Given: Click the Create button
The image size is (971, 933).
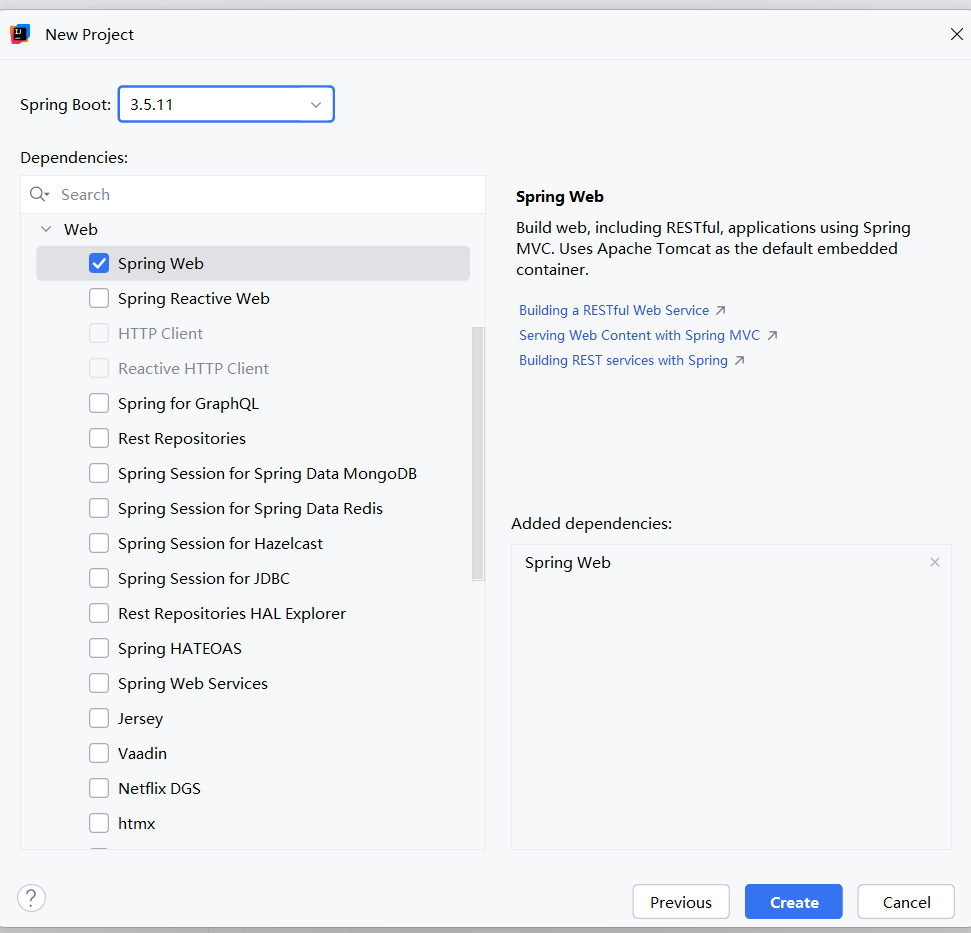Looking at the screenshot, I should pos(793,902).
